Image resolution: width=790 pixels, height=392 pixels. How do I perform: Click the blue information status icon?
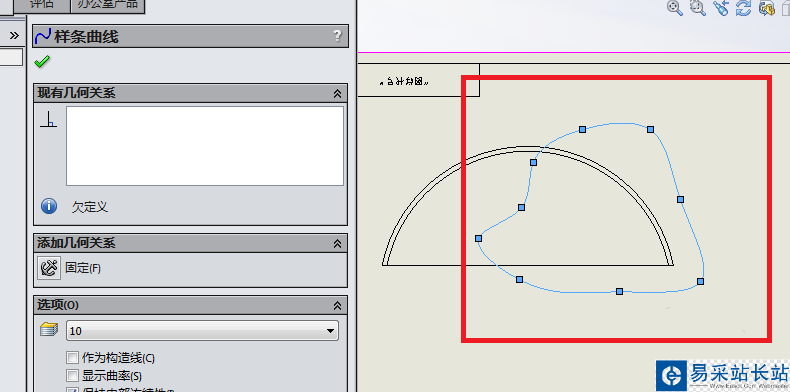pos(49,206)
